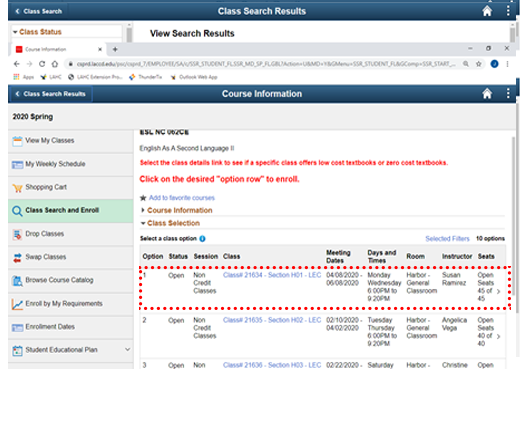Open the three-dot menu in Course Information header
This screenshot has height=425, width=529.
(x=508, y=93)
